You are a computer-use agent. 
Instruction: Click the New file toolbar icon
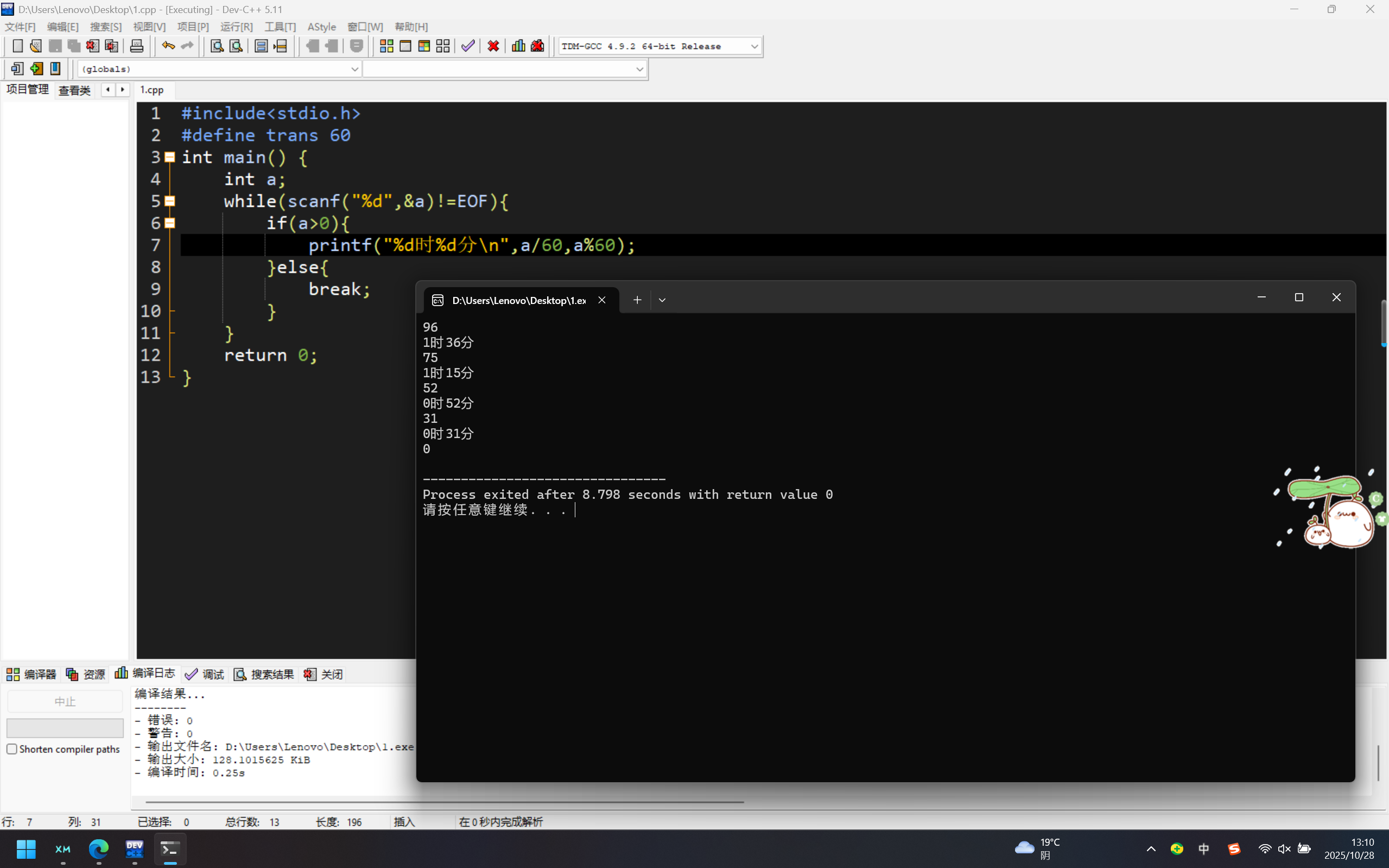tap(17, 46)
